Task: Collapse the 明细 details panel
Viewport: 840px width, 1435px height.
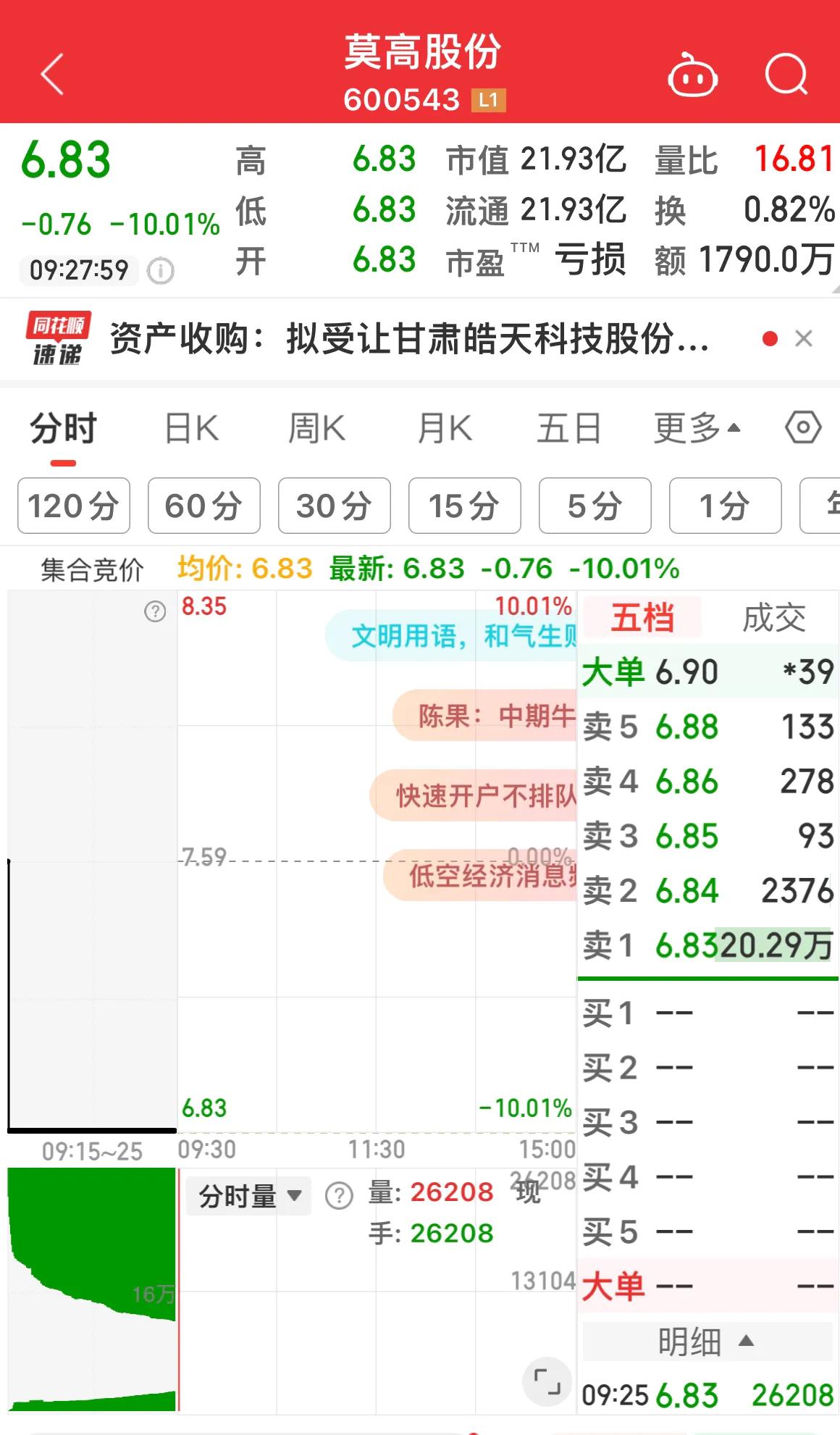Action: [x=707, y=1342]
